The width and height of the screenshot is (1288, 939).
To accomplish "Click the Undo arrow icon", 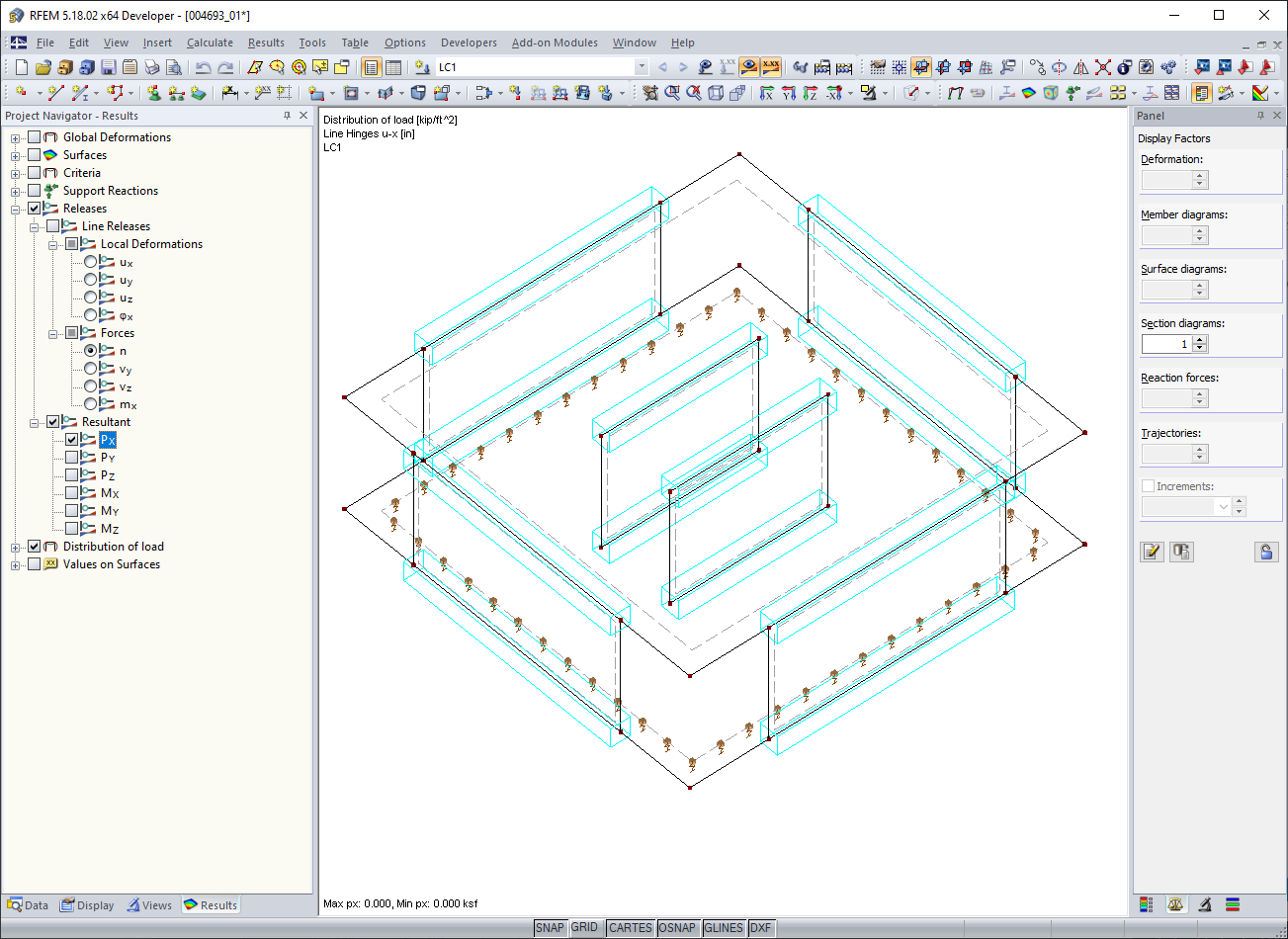I will coord(203,67).
